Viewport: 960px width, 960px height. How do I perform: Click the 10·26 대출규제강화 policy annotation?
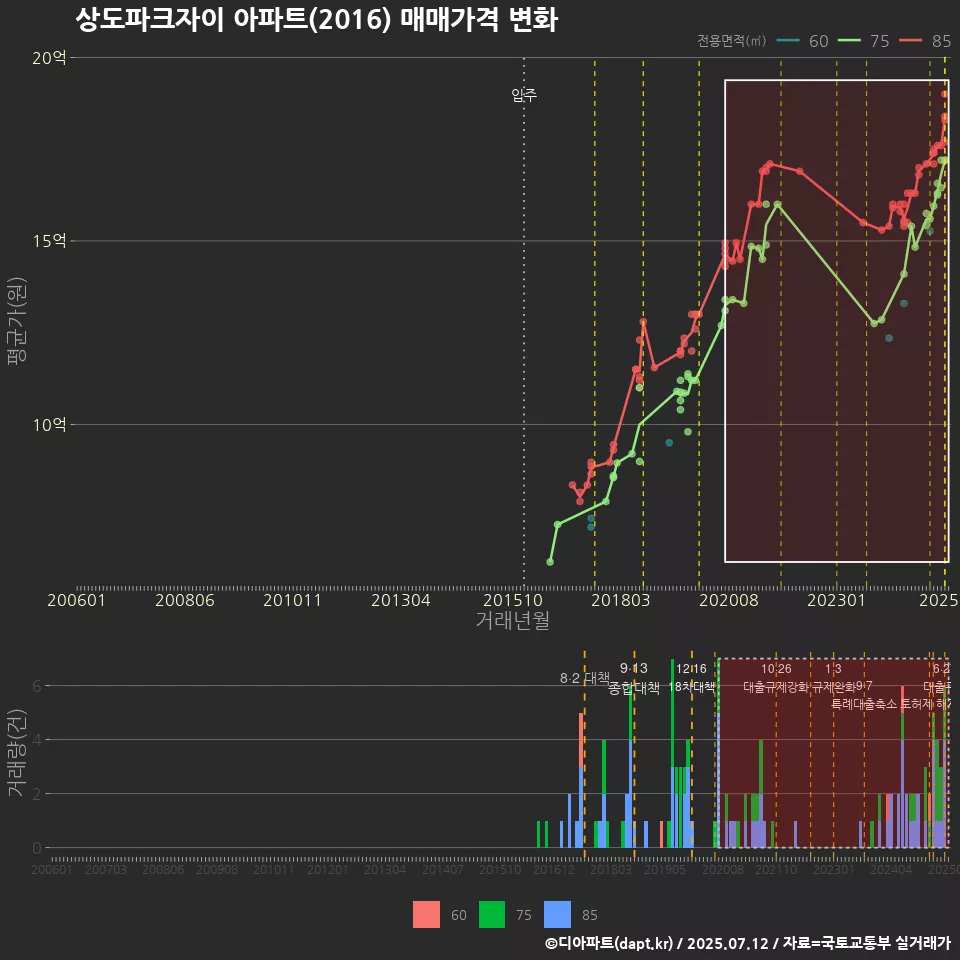point(776,678)
